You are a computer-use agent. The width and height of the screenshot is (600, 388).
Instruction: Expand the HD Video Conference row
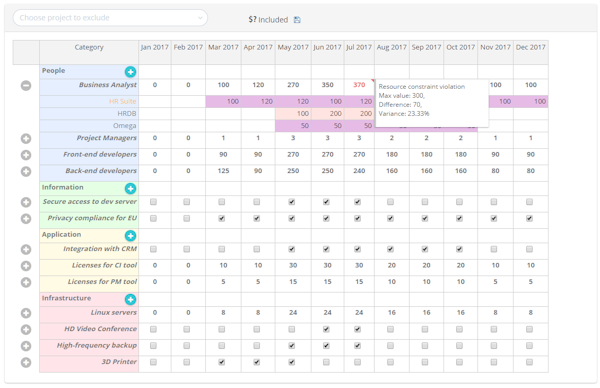(x=26, y=329)
